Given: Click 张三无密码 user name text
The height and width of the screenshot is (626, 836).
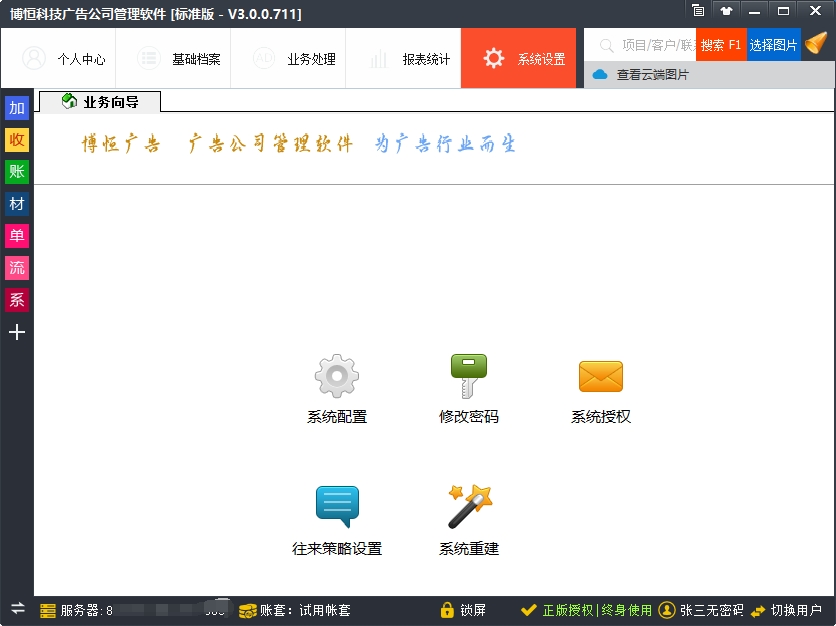Looking at the screenshot, I should [x=712, y=610].
